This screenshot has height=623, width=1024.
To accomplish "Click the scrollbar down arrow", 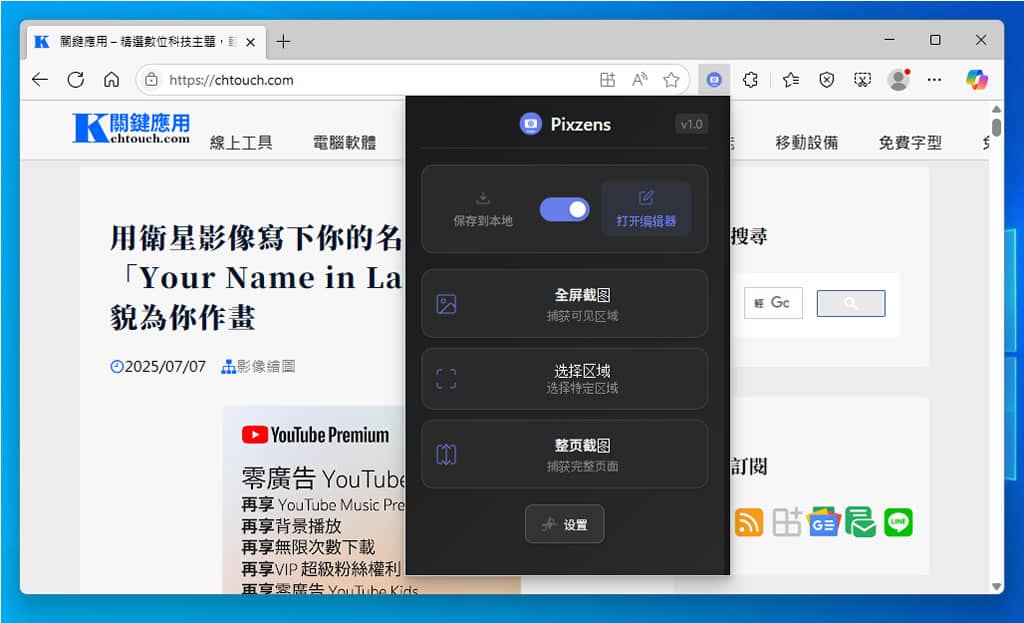I will (996, 586).
